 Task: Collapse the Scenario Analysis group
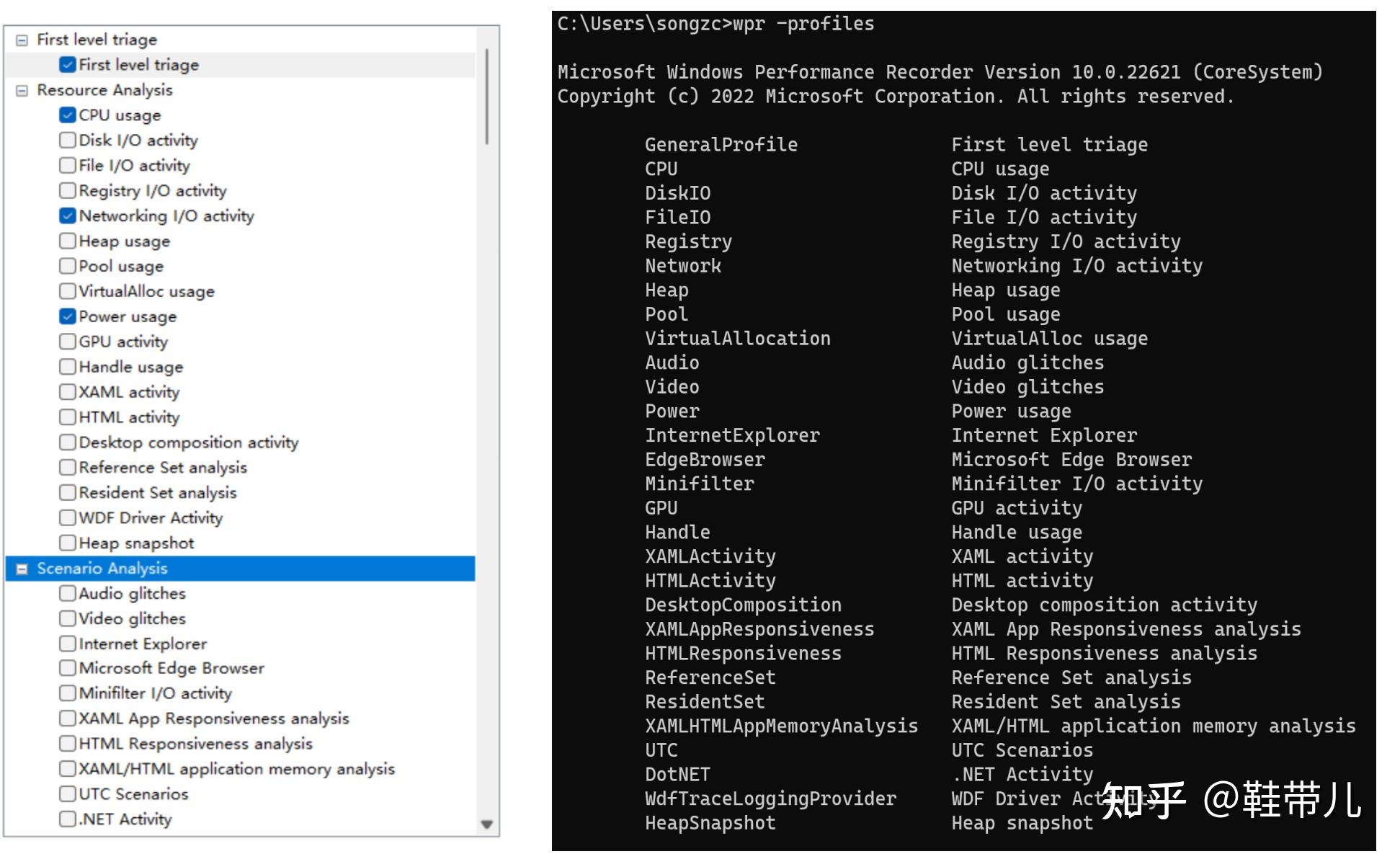(22, 569)
